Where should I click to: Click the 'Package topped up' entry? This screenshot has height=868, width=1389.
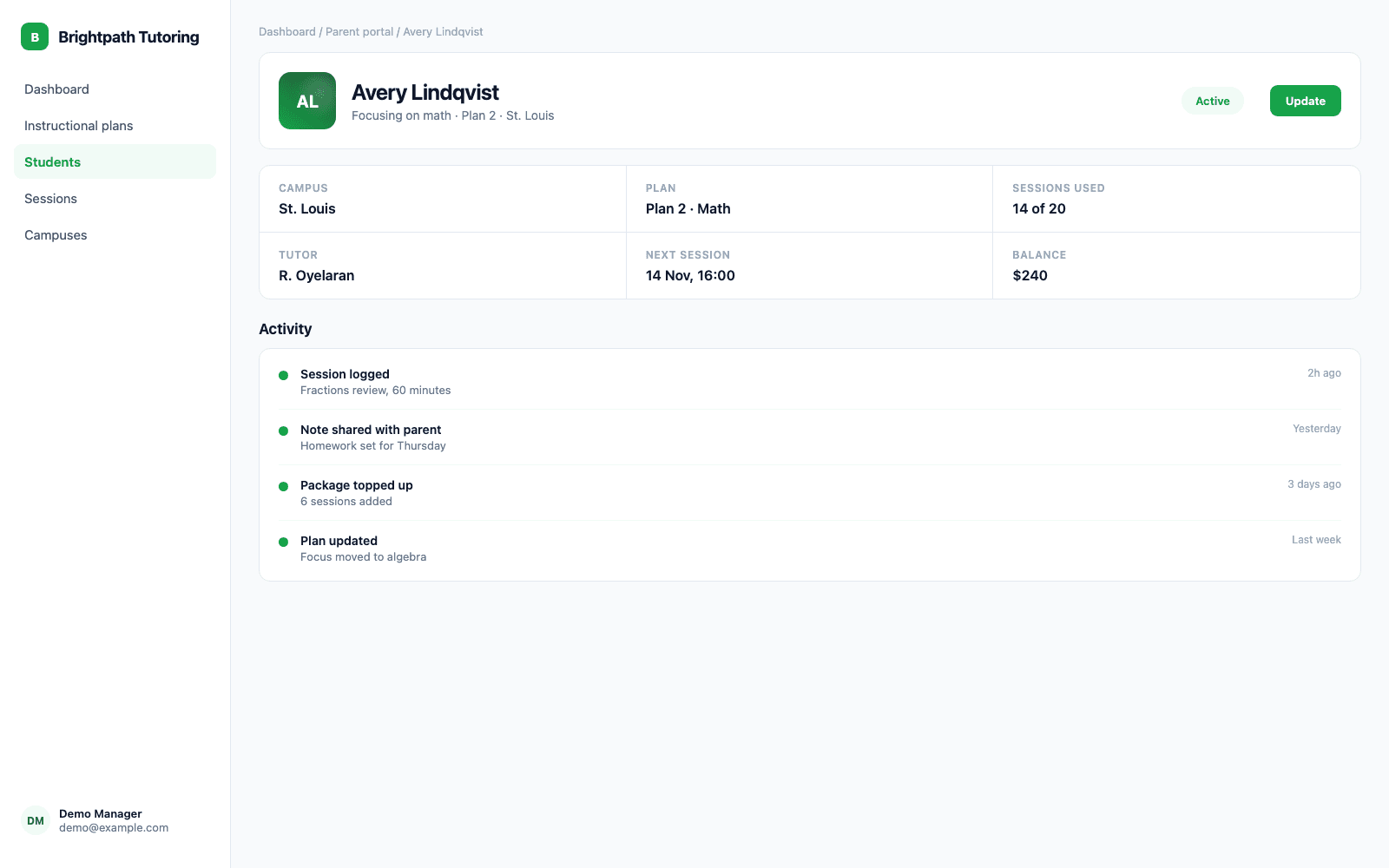[x=357, y=485]
